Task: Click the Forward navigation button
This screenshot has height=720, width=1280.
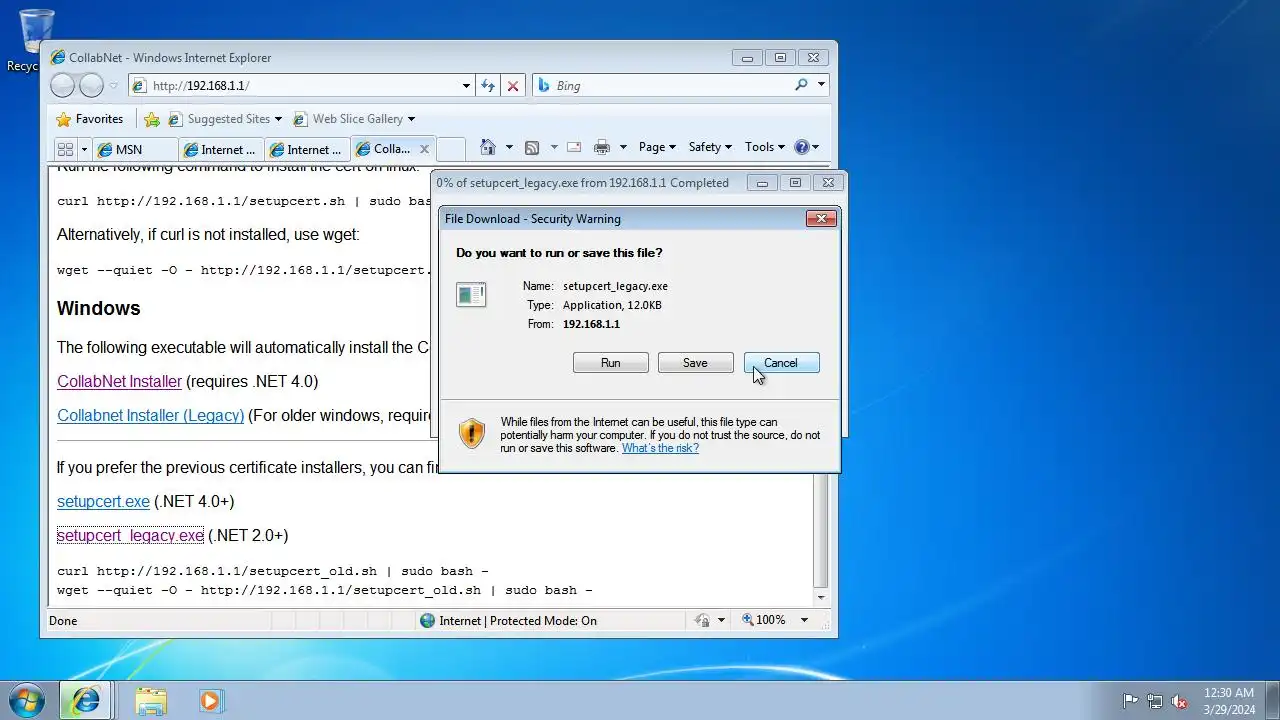Action: pos(91,86)
